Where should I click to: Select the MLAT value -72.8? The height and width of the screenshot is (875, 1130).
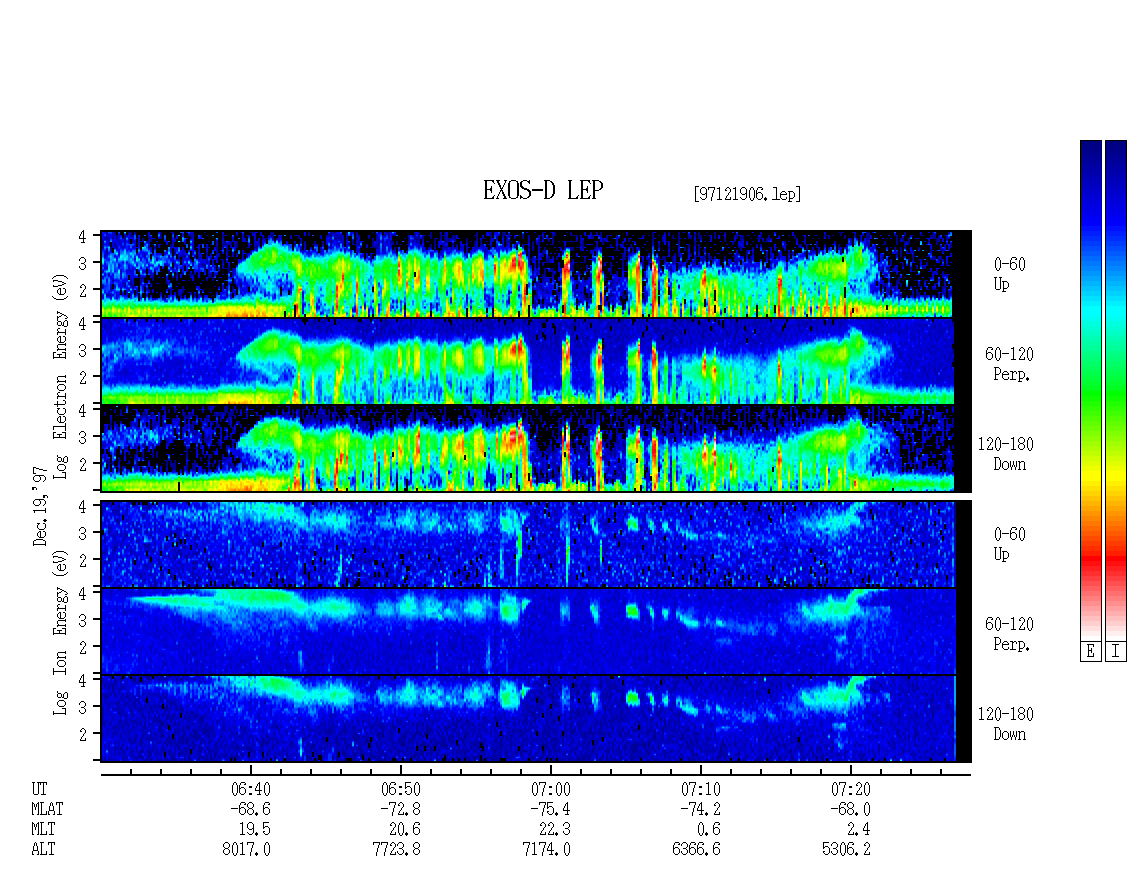click(x=401, y=809)
